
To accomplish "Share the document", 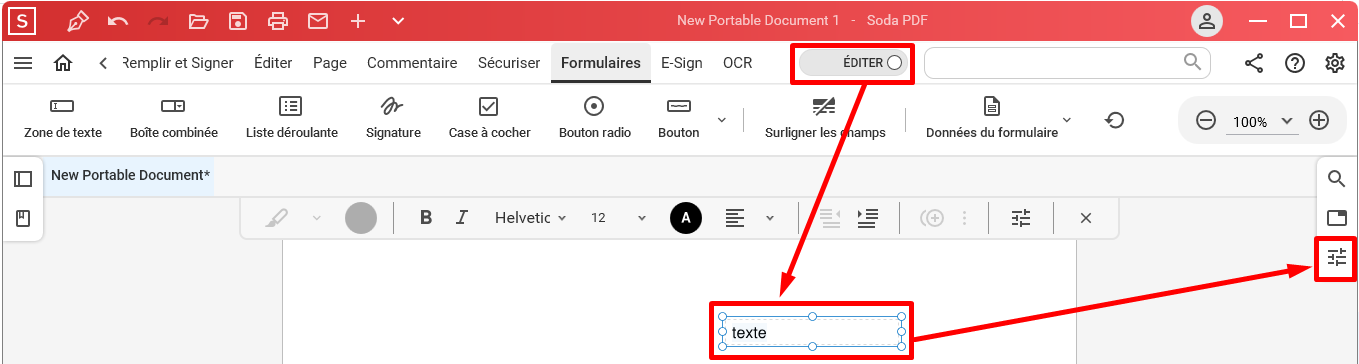I will pyautogui.click(x=1254, y=63).
